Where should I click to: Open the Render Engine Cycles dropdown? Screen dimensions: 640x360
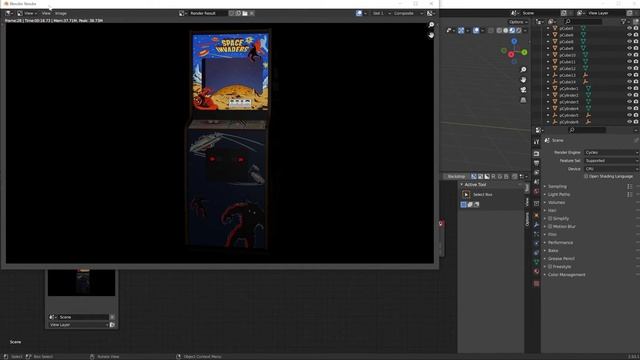tap(611, 153)
